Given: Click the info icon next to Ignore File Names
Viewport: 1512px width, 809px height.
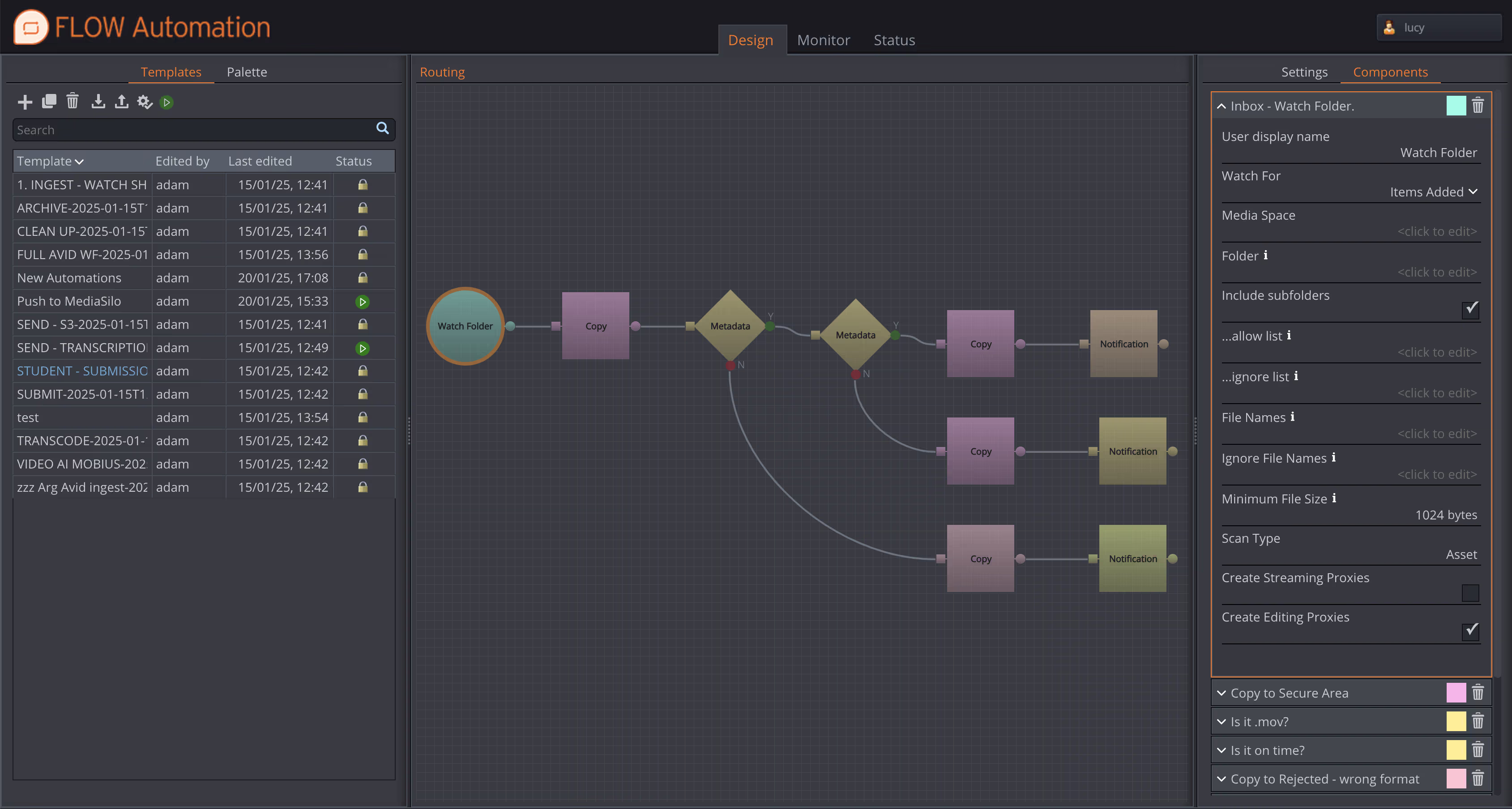Looking at the screenshot, I should (x=1333, y=457).
